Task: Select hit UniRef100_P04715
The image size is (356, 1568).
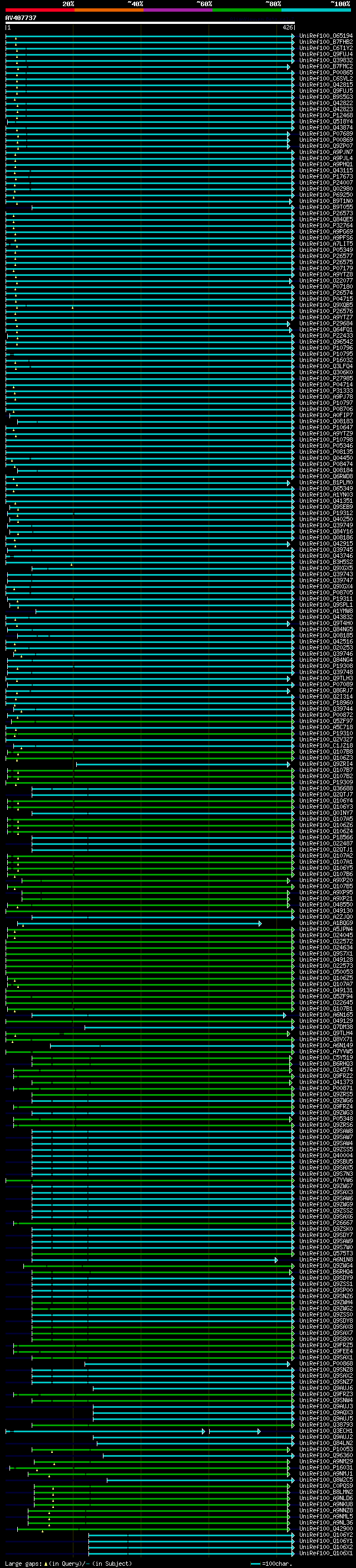Action: click(x=326, y=299)
